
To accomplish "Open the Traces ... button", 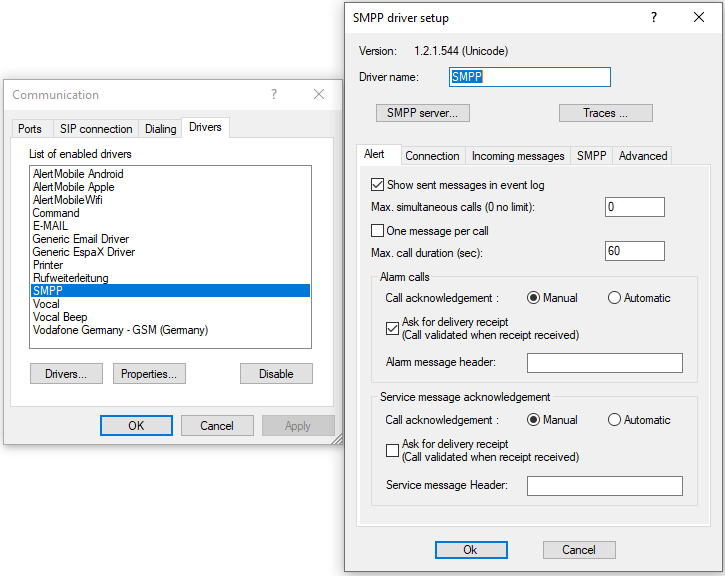I will click(605, 113).
